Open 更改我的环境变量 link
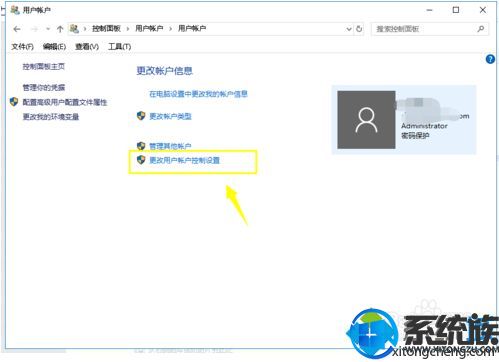The image size is (499, 362). 51,117
